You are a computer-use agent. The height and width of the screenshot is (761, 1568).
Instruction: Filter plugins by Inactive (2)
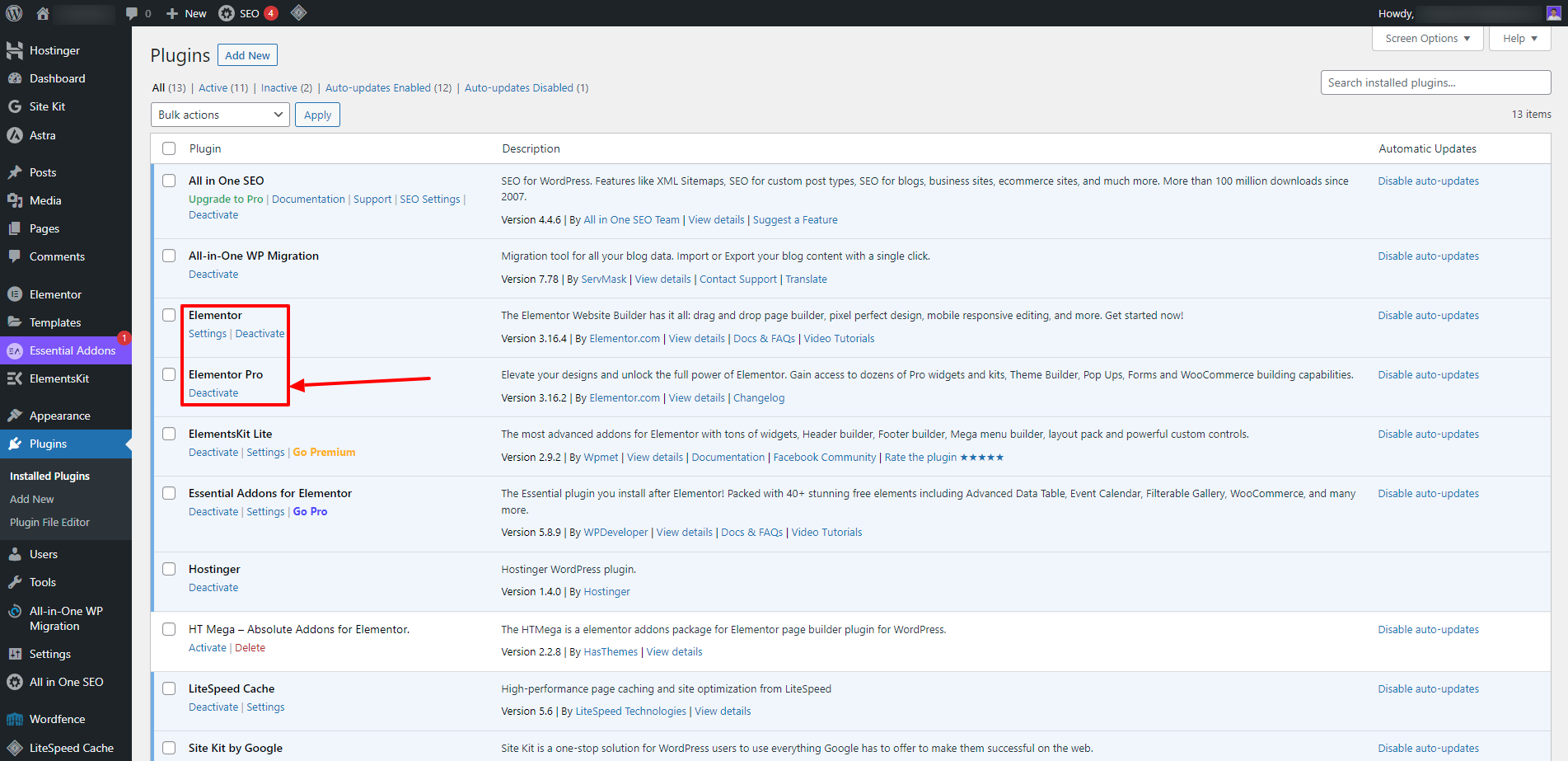286,88
